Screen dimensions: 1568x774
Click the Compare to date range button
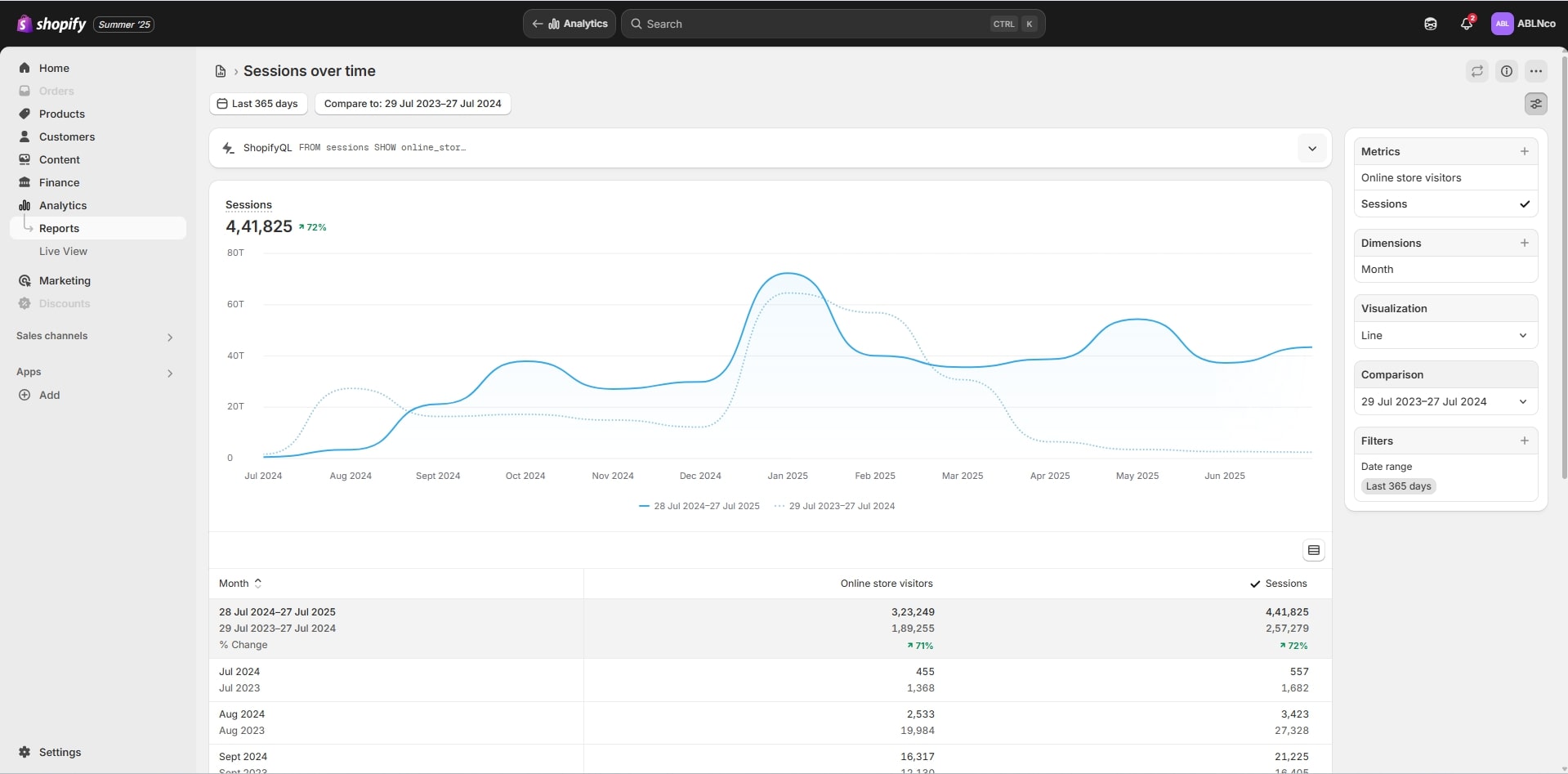click(413, 104)
